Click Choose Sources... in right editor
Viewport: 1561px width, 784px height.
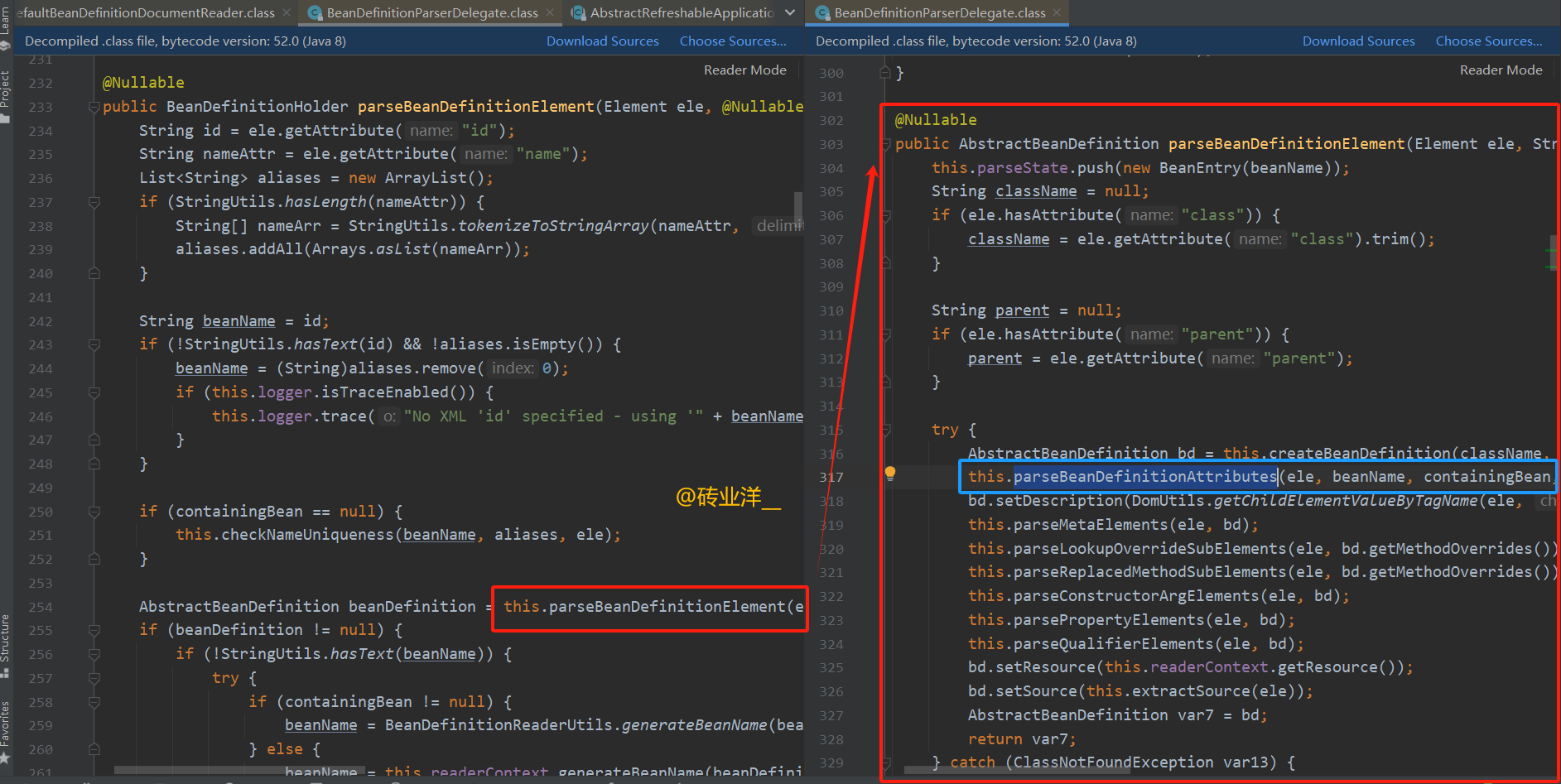(1489, 41)
